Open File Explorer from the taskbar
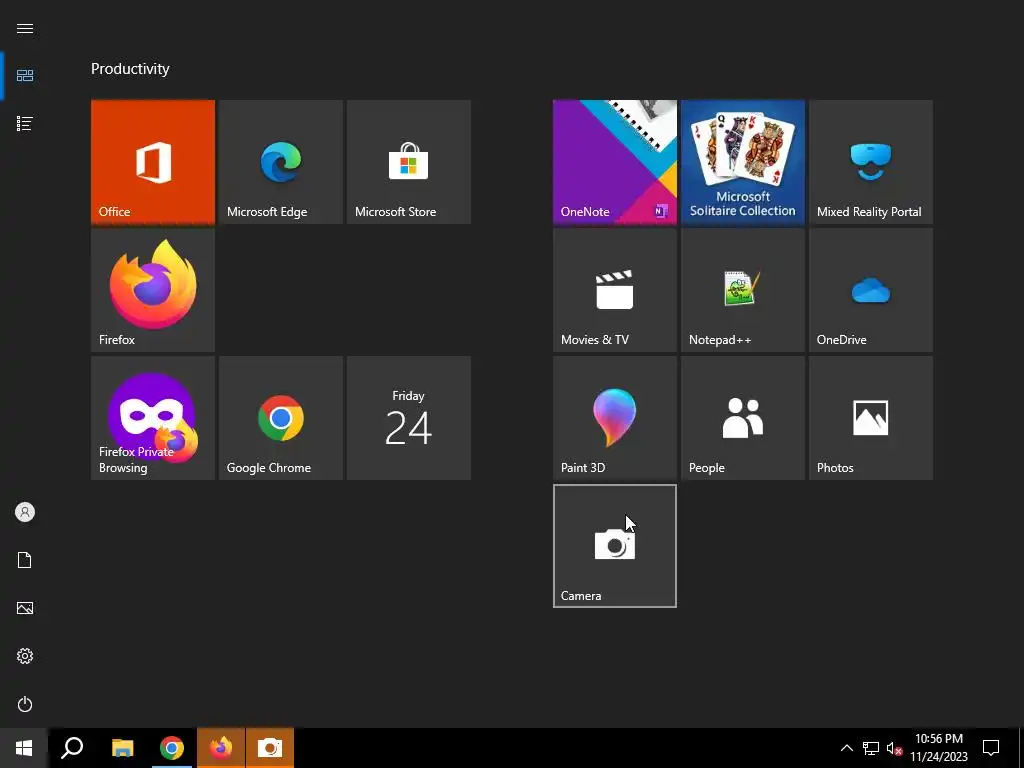The height and width of the screenshot is (768, 1024). coord(122,748)
